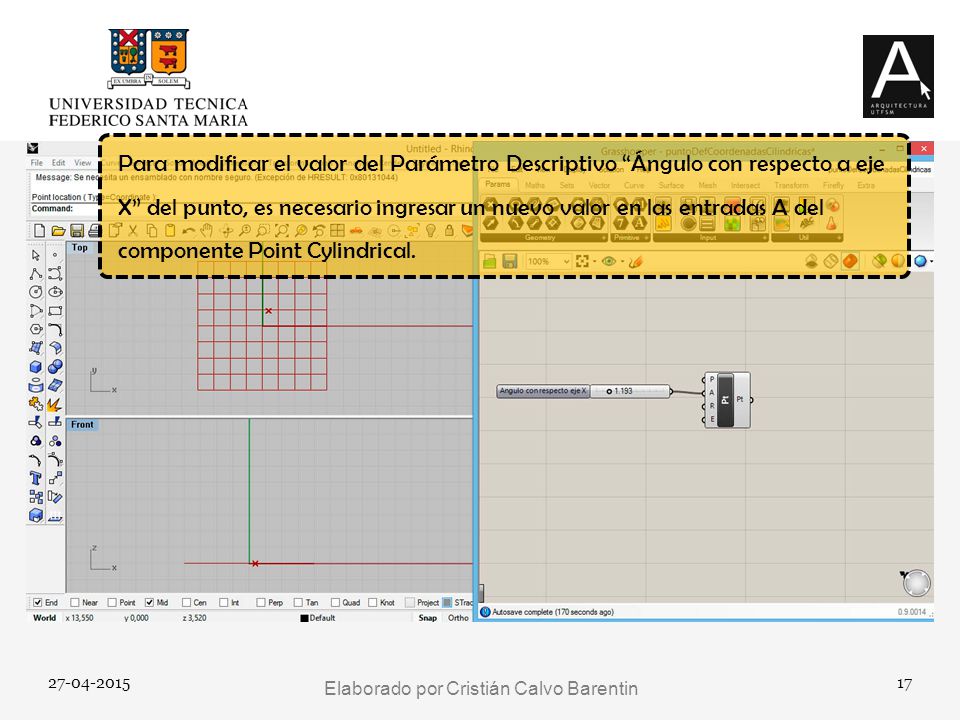Image resolution: width=960 pixels, height=720 pixels.
Task: Click the Angulo con respecto eje X label
Action: tap(543, 391)
